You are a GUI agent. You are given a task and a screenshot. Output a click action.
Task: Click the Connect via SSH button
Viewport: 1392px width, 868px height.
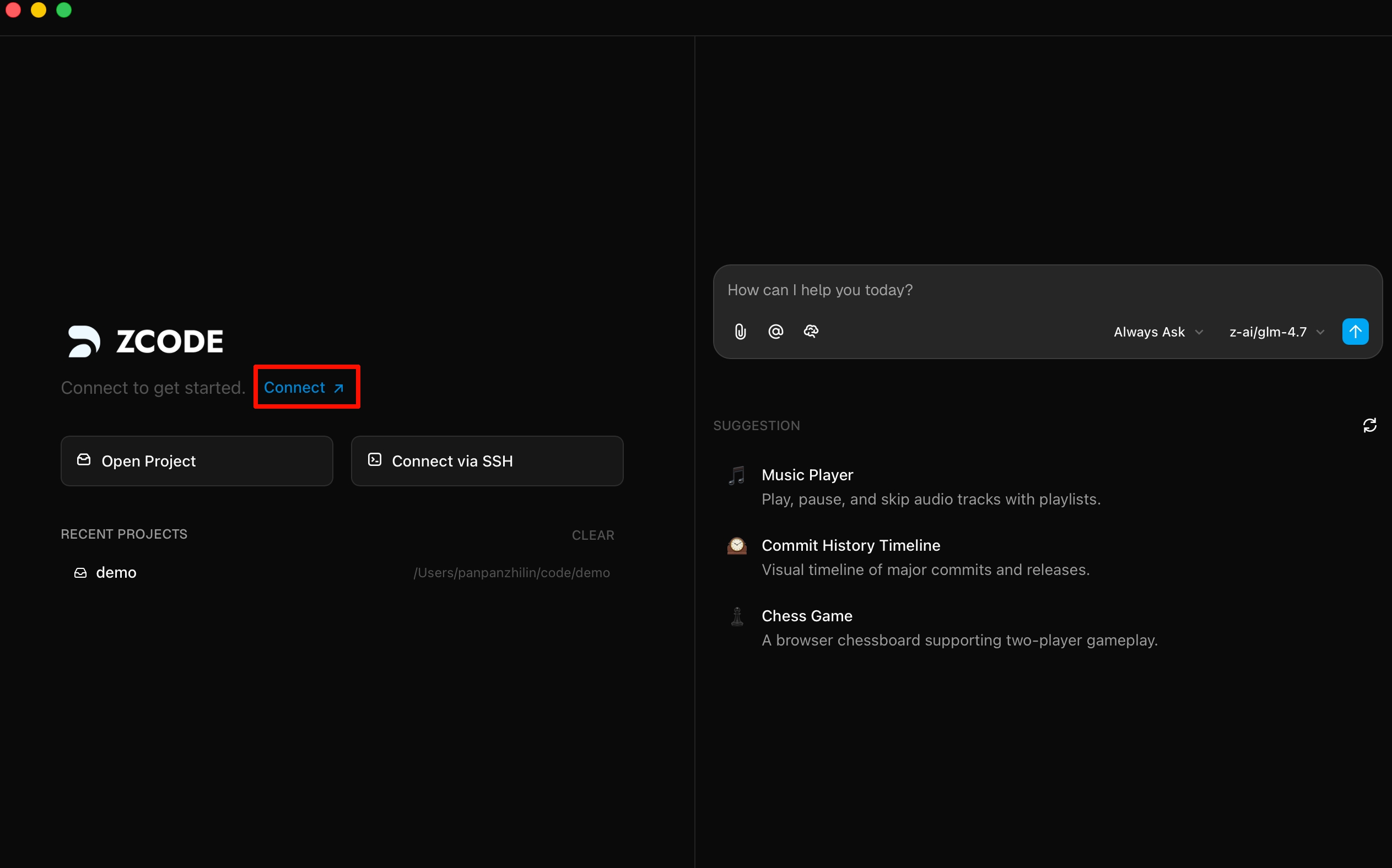pyautogui.click(x=487, y=461)
